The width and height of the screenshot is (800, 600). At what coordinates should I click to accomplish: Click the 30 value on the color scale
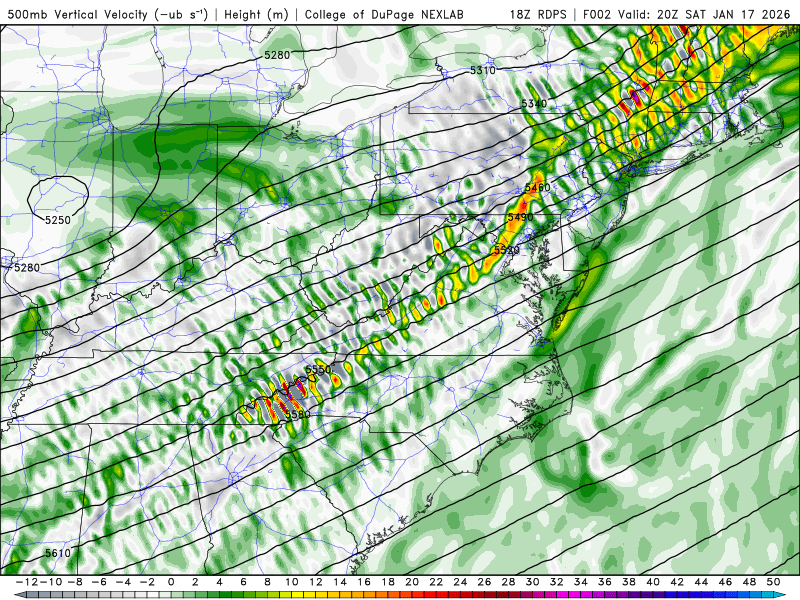click(x=533, y=582)
